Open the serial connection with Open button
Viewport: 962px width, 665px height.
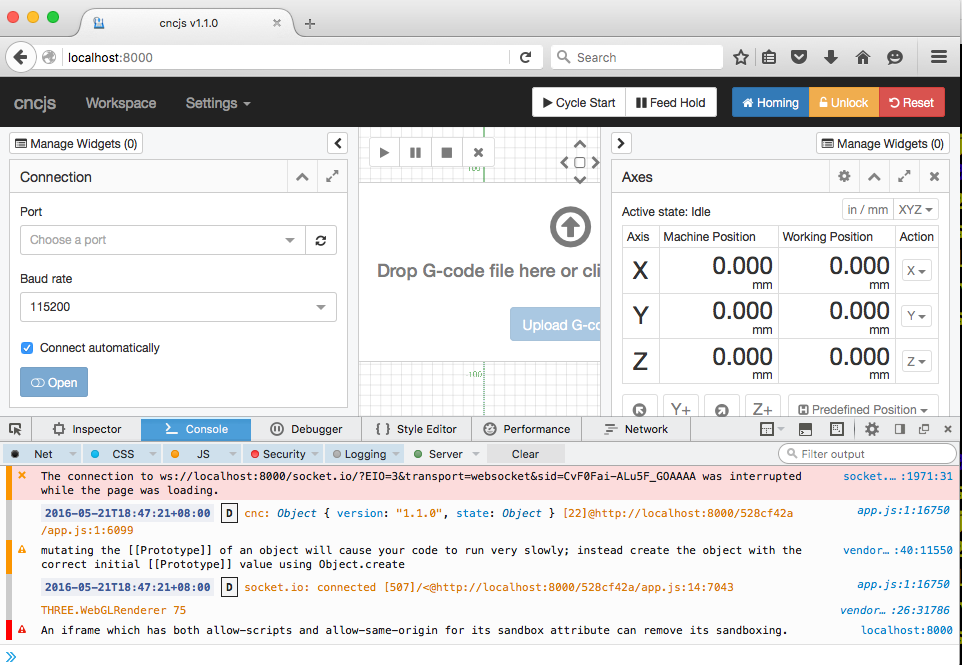click(54, 382)
